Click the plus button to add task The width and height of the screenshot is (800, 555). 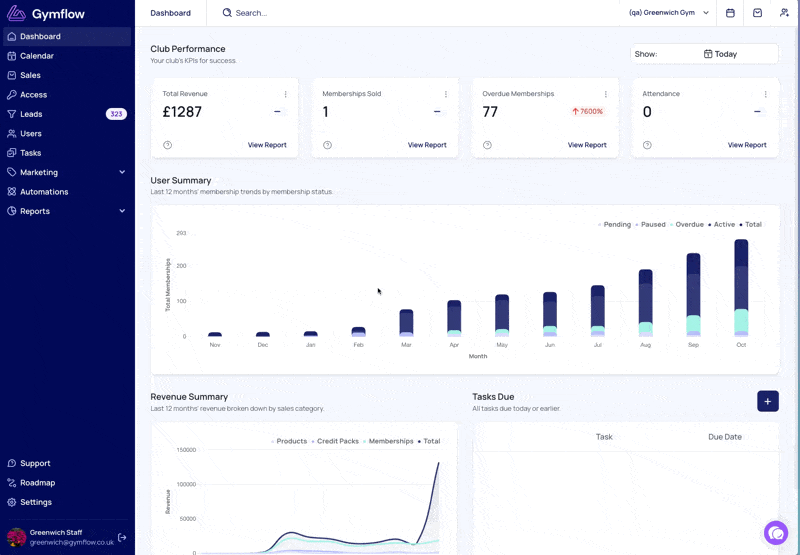(768, 401)
